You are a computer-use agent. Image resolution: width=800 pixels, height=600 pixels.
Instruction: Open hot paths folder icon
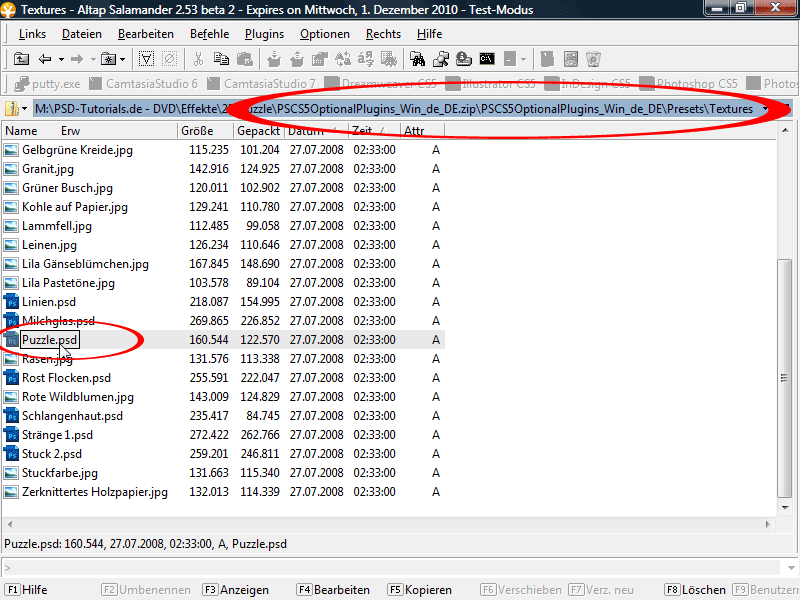point(109,59)
